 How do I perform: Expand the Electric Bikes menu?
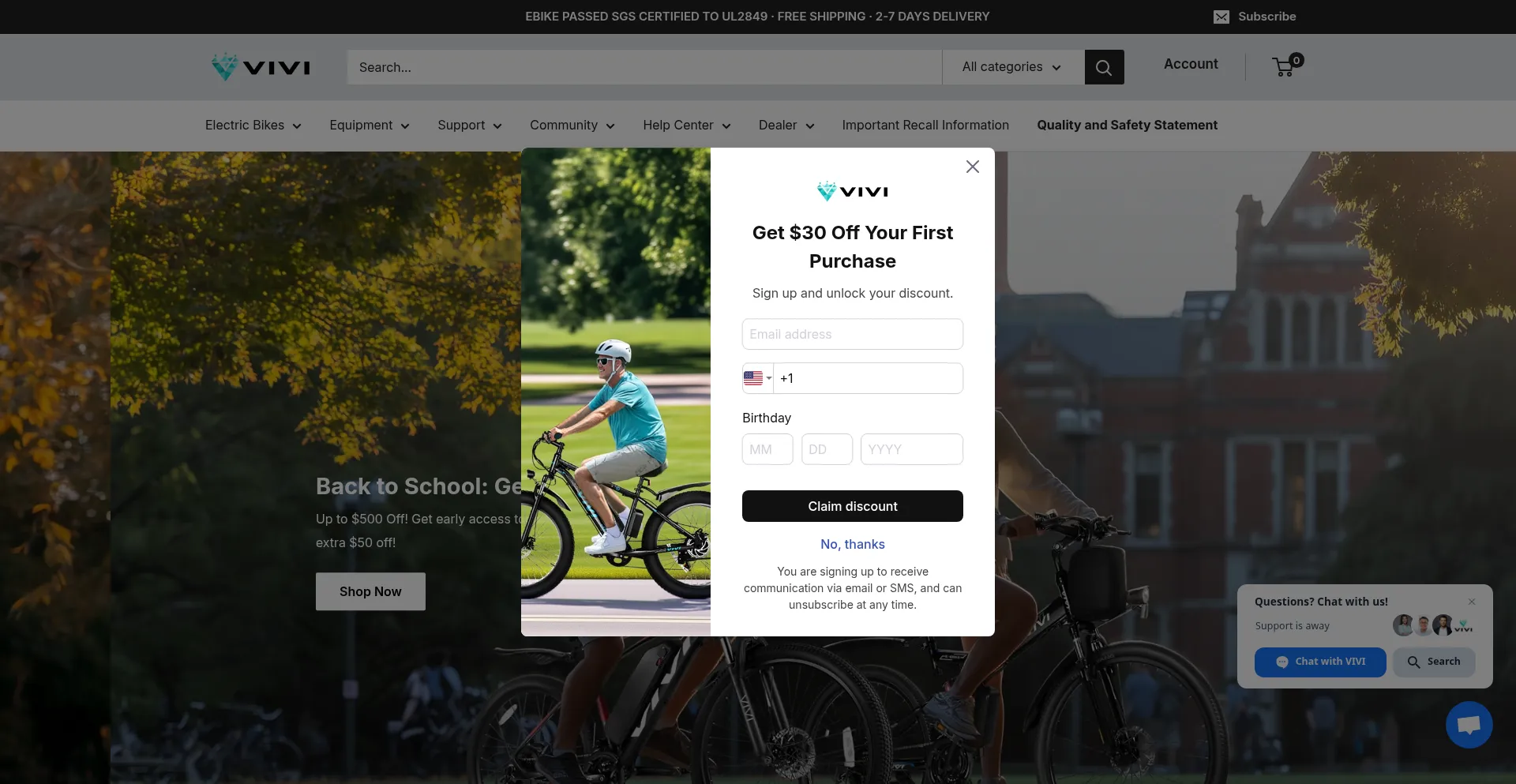(x=253, y=126)
